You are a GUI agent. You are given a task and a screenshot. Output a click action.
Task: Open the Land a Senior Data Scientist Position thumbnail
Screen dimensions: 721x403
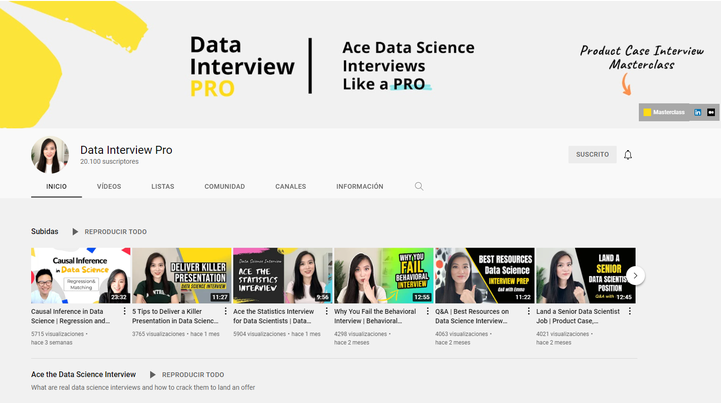point(586,276)
